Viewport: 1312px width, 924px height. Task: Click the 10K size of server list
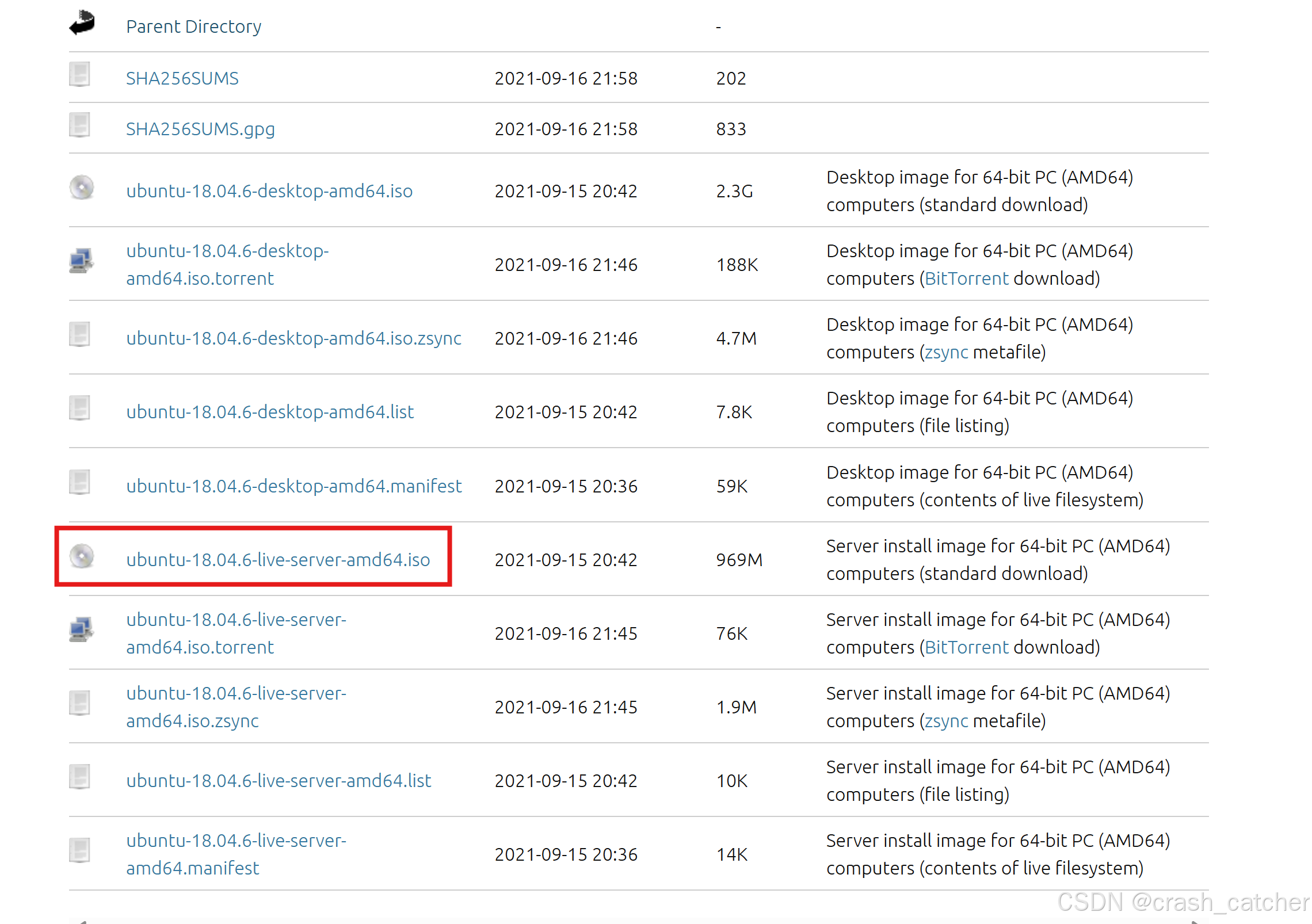coord(732,781)
